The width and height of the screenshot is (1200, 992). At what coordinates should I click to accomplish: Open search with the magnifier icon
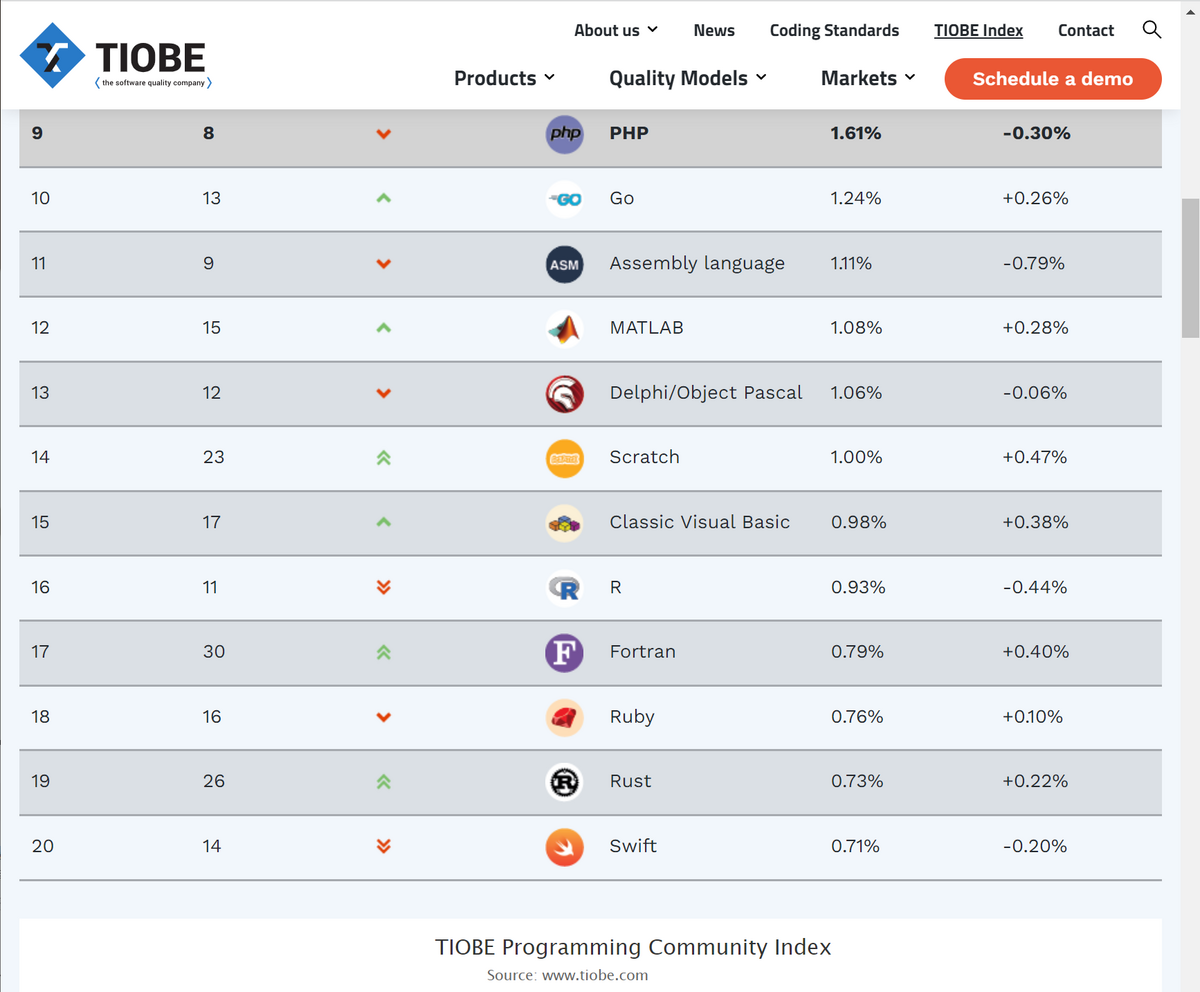pyautogui.click(x=1152, y=30)
